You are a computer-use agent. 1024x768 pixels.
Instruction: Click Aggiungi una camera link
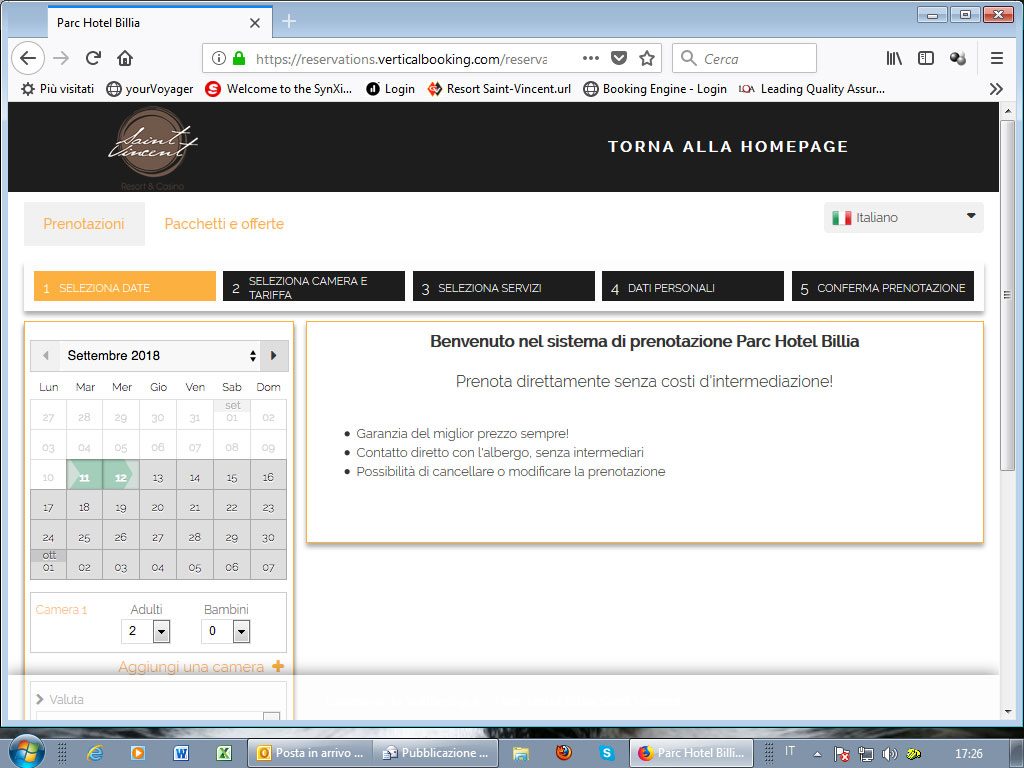pos(191,667)
